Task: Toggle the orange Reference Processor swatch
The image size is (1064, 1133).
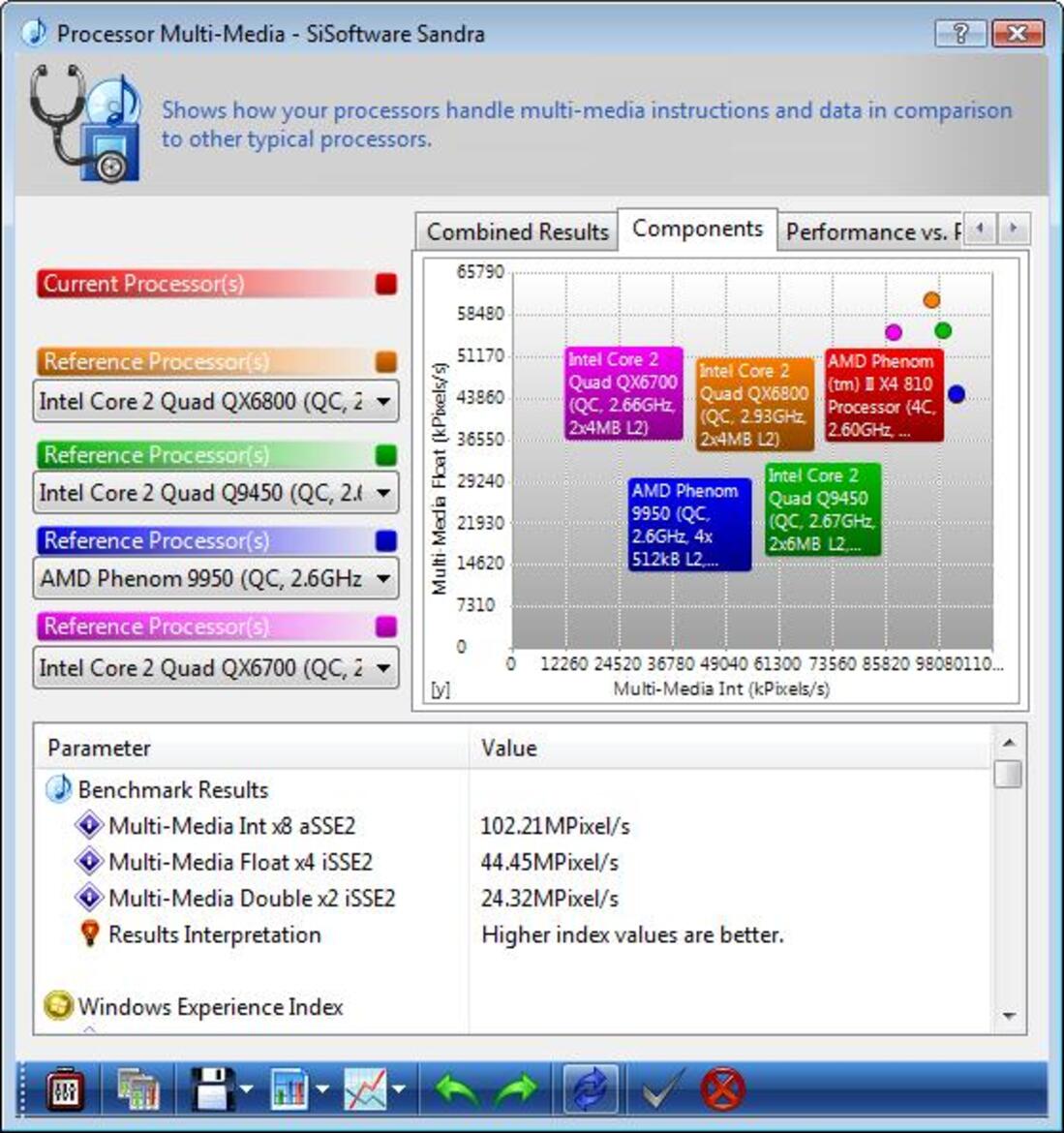Action: (386, 361)
